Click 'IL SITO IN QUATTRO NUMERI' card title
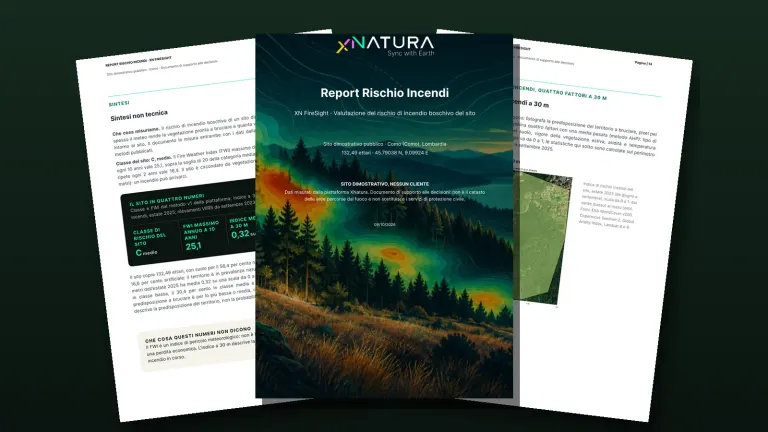The height and width of the screenshot is (432, 768). coord(167,200)
